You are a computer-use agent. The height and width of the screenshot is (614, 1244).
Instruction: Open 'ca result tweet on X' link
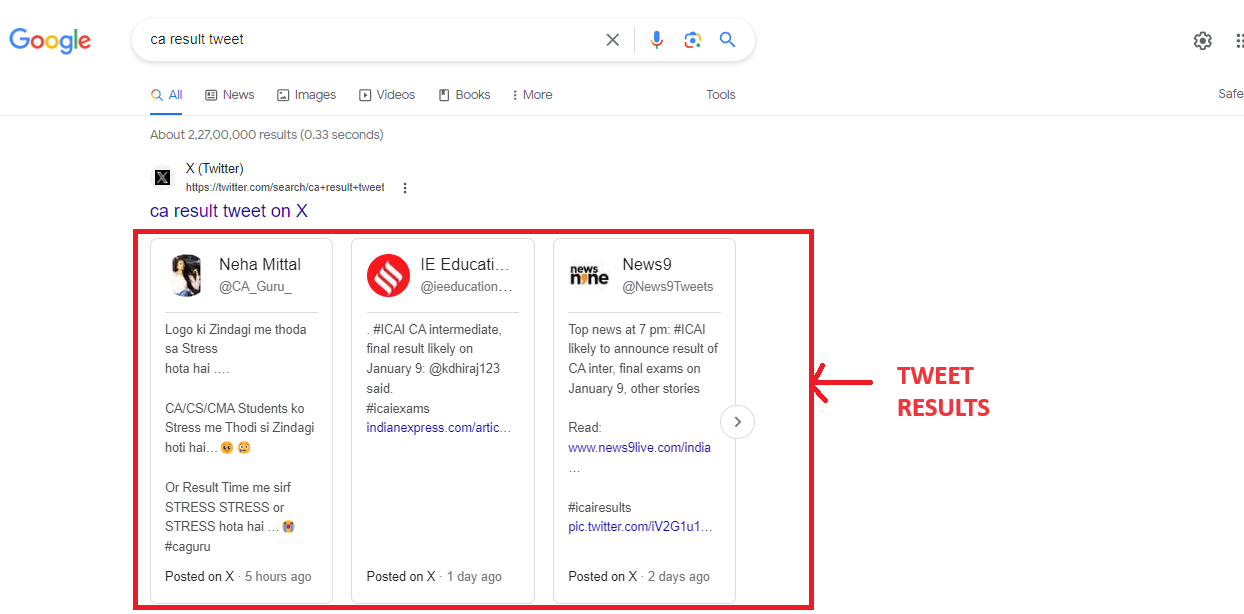229,211
